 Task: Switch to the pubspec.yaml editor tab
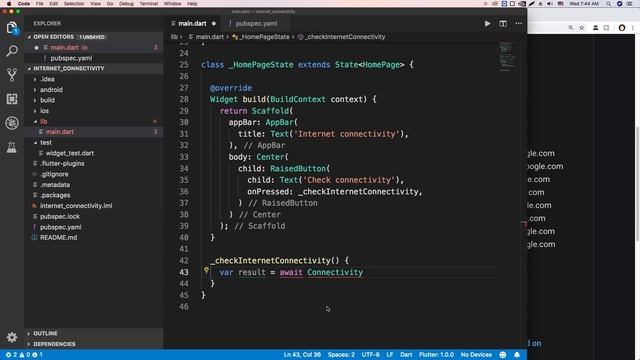[256, 24]
